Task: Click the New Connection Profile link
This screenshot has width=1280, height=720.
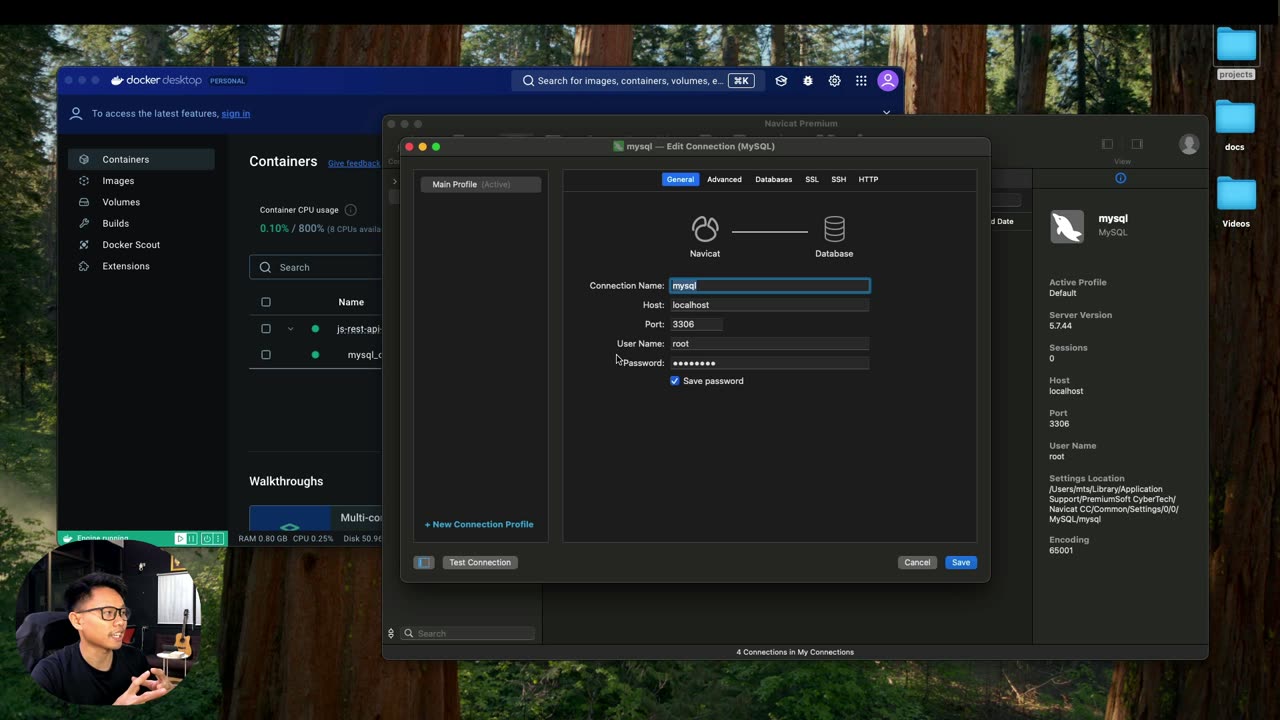Action: [479, 524]
